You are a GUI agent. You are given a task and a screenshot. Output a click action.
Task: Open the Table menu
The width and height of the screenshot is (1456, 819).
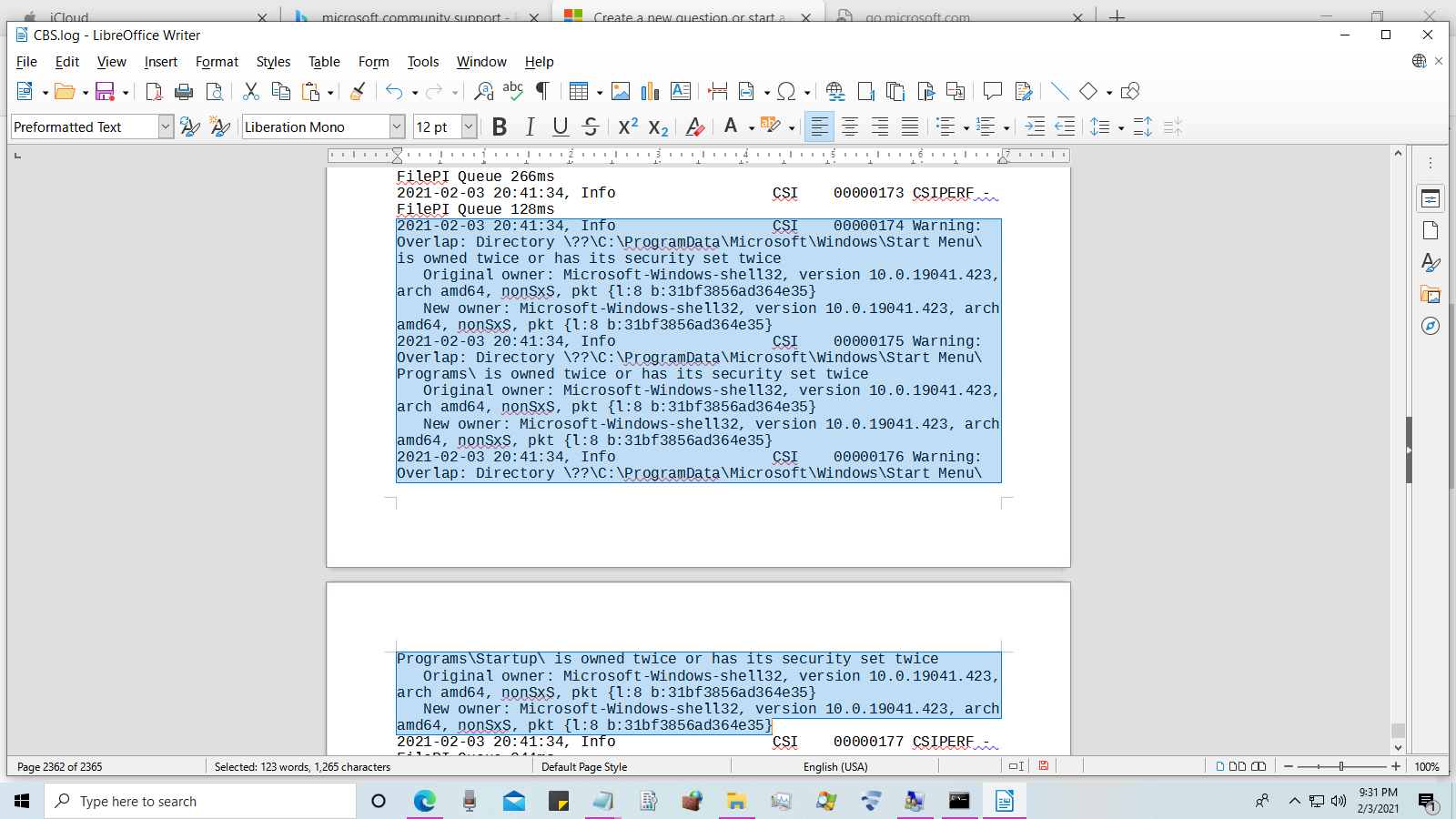(x=324, y=62)
